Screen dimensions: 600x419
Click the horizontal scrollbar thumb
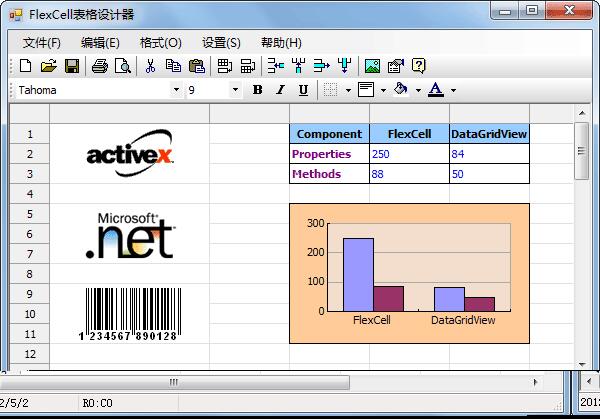(x=174, y=382)
